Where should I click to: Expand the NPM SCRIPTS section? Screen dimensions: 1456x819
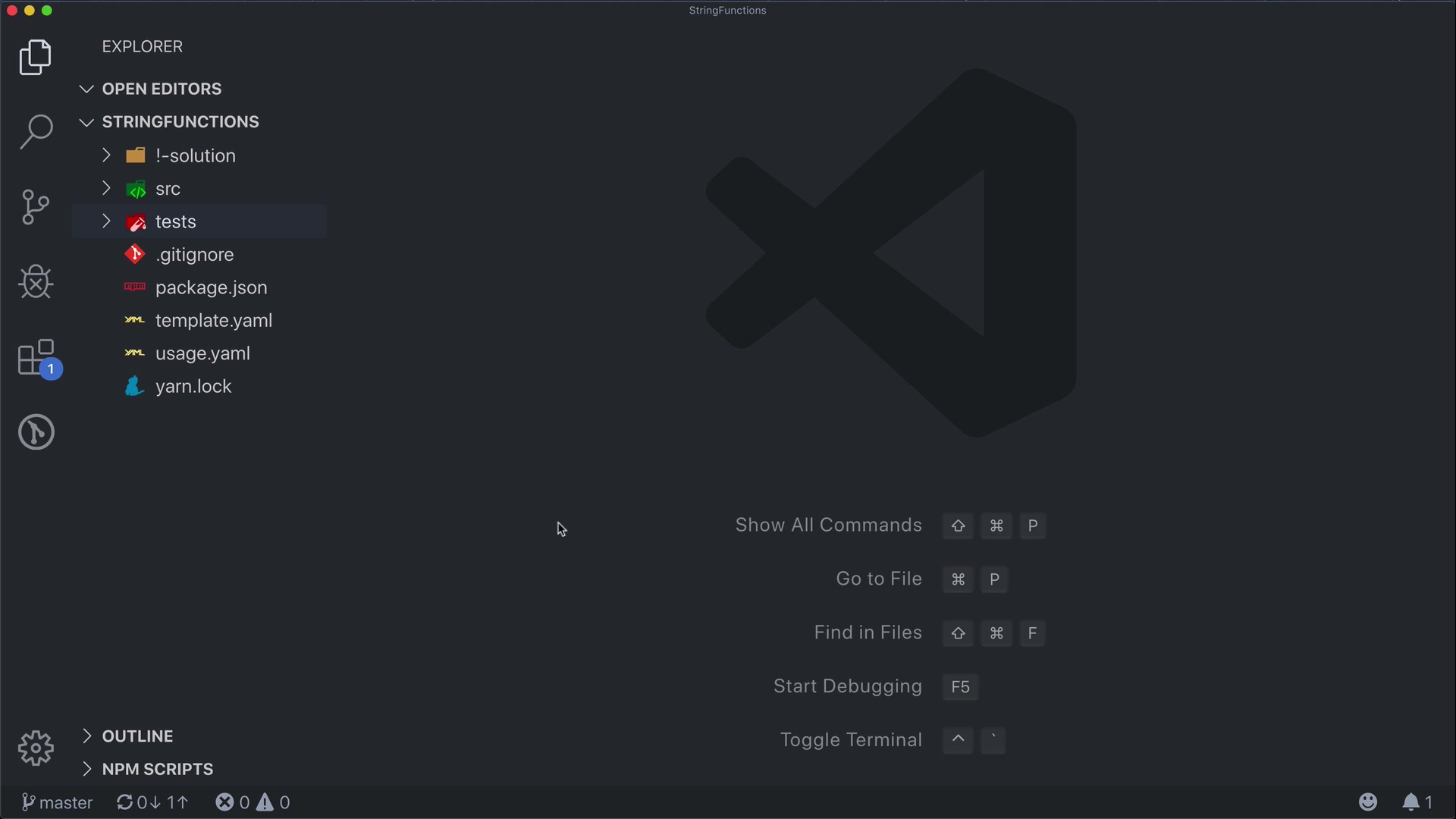[157, 769]
